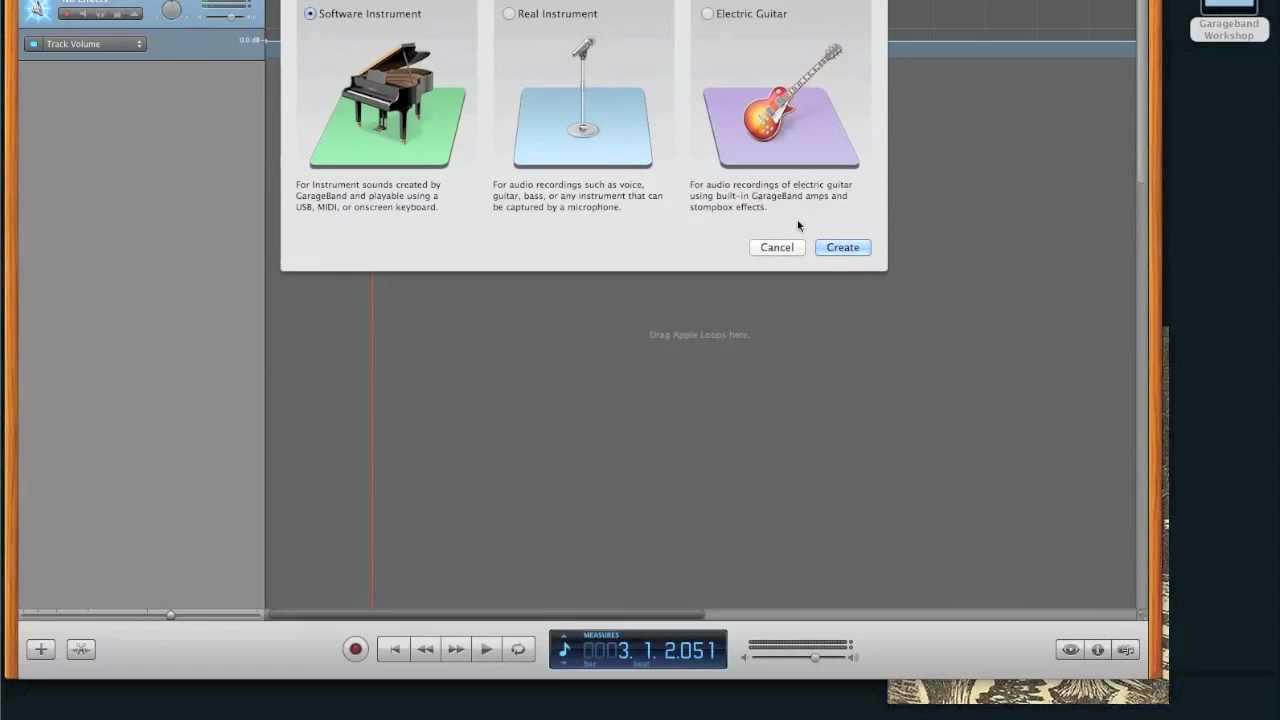Click the track instrument icon in the header
This screenshot has height=720, width=1280.
pos(37,10)
